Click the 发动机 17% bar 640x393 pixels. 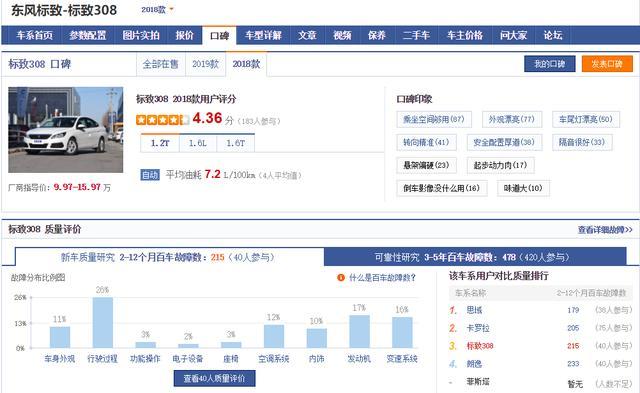pos(359,331)
